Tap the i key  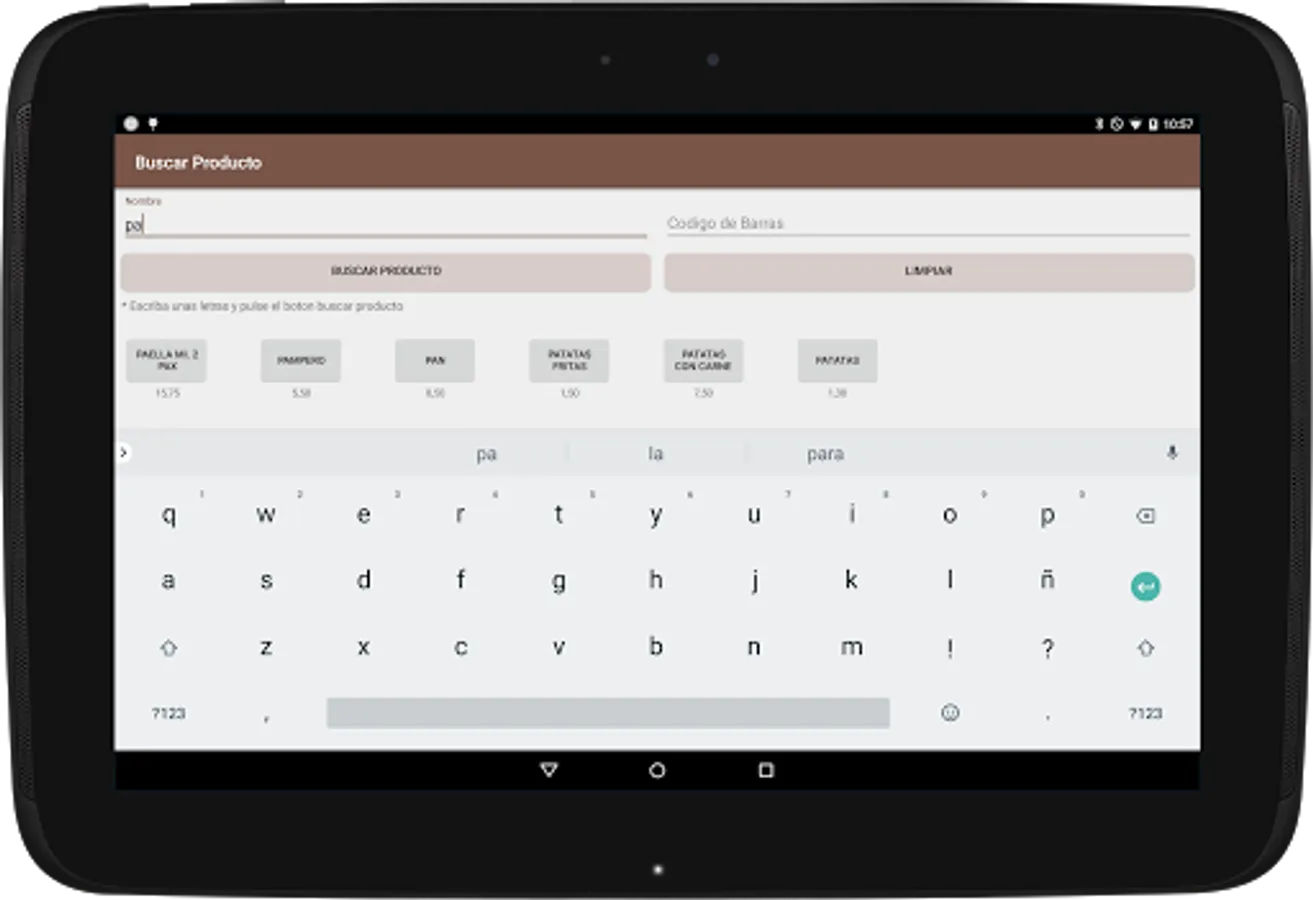852,516
